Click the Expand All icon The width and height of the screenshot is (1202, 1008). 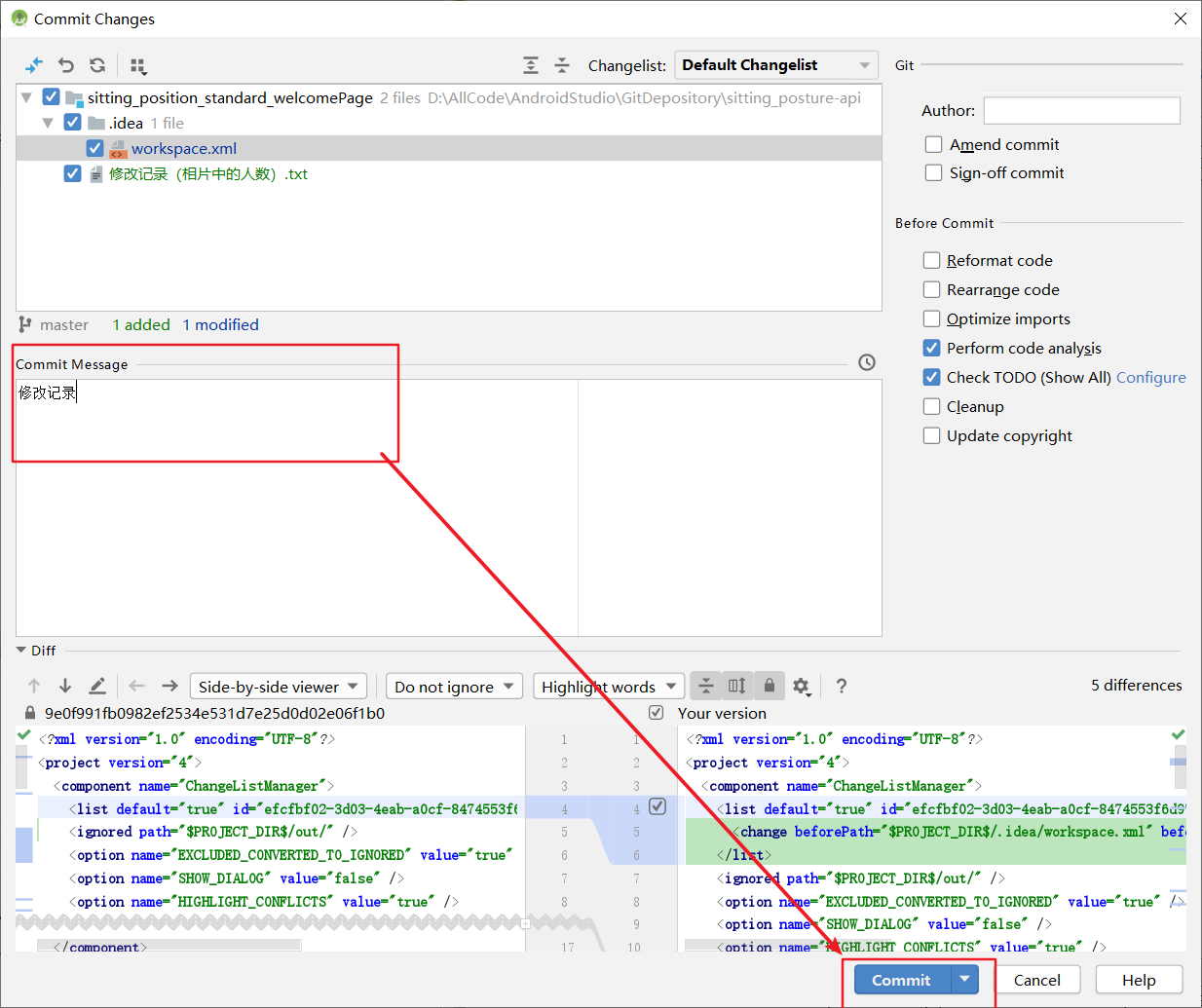pos(531,65)
